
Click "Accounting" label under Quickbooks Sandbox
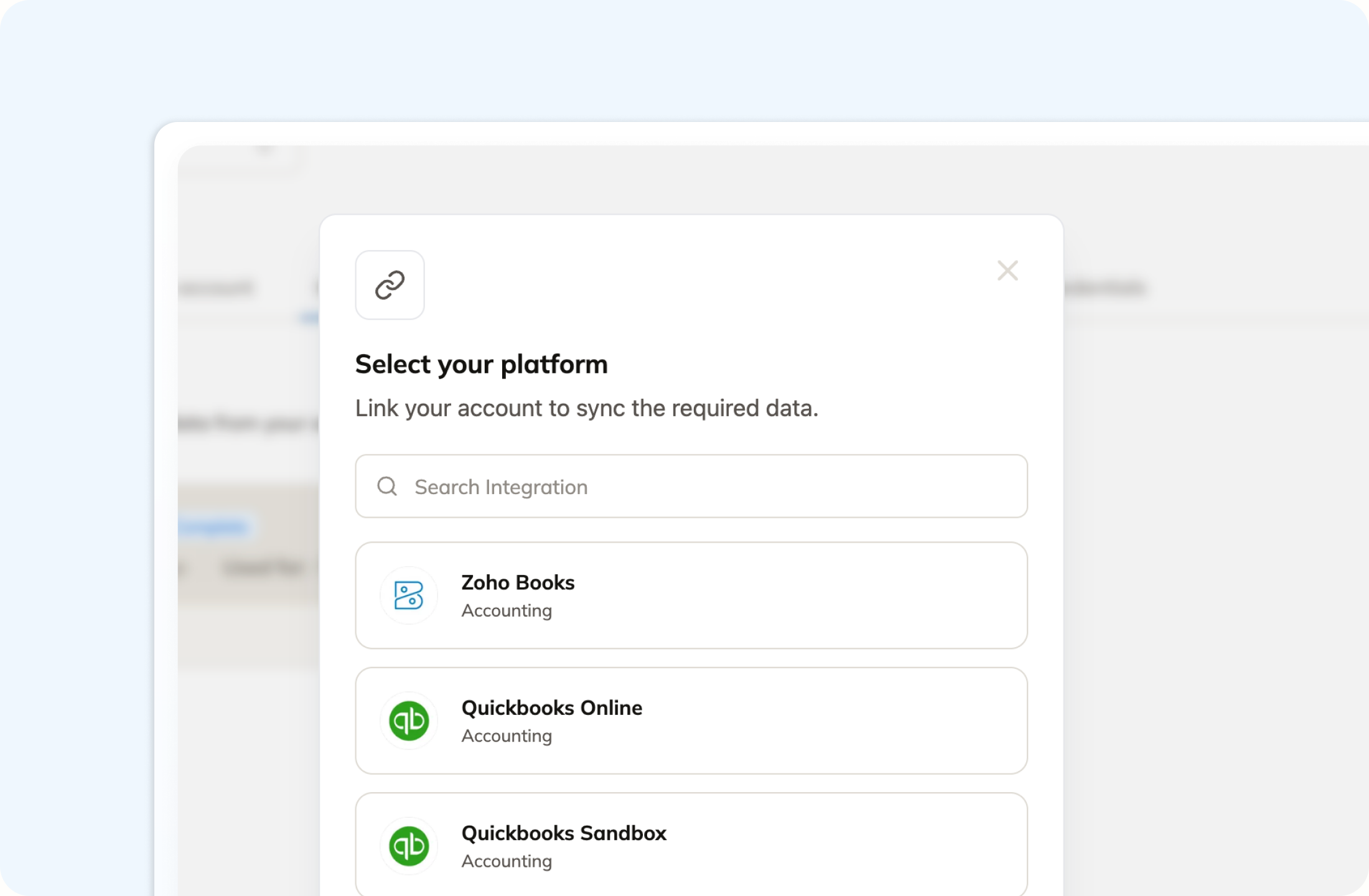coord(507,862)
